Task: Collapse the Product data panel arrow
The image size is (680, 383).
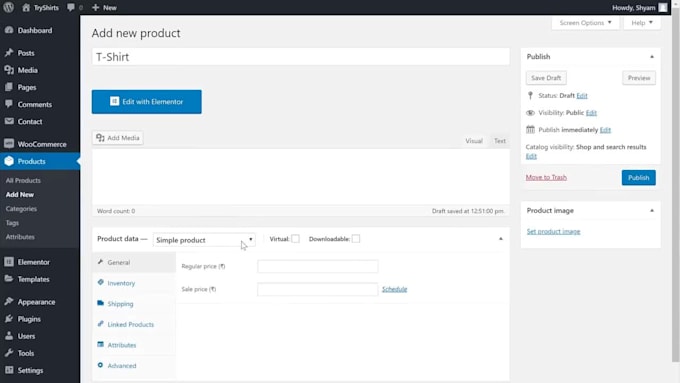Action: click(500, 239)
